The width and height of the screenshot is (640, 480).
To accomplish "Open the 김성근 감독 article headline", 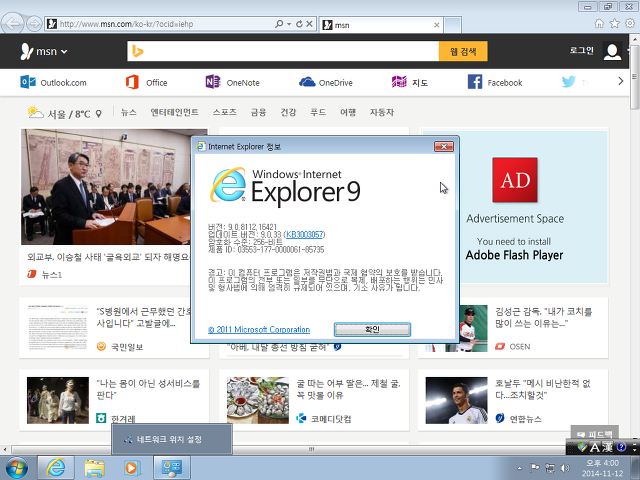I will click(543, 318).
